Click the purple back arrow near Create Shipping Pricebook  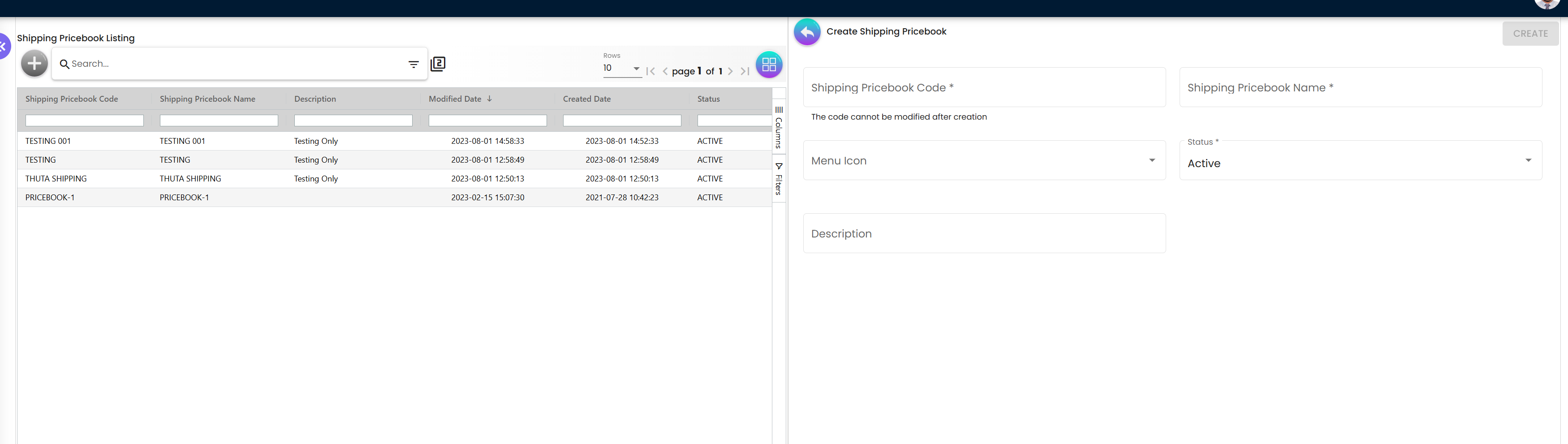pos(806,32)
